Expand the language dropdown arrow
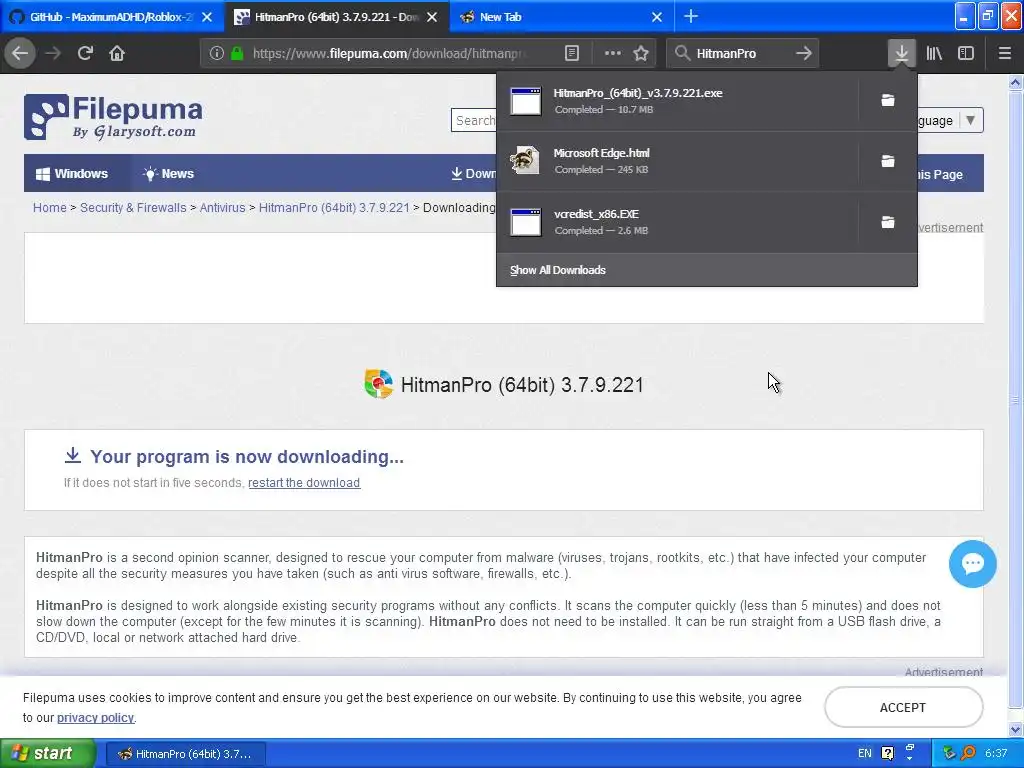1024x768 pixels. (x=970, y=120)
